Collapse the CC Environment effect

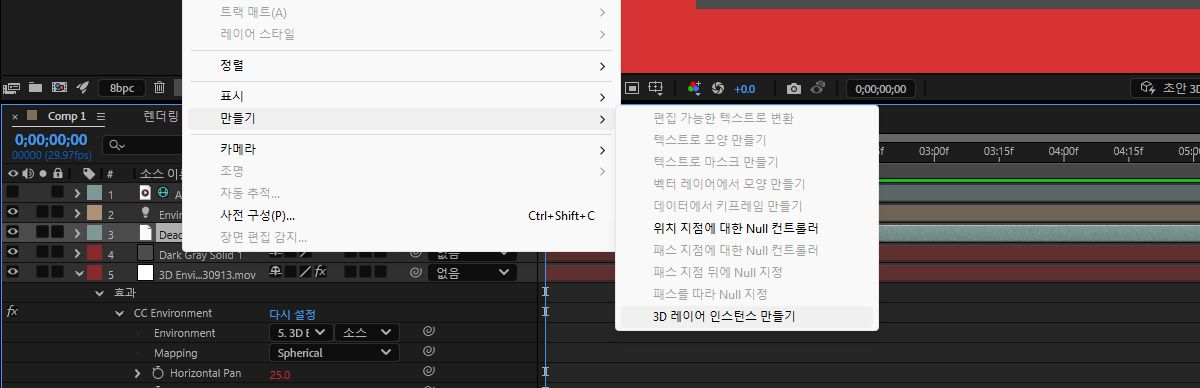click(120, 313)
